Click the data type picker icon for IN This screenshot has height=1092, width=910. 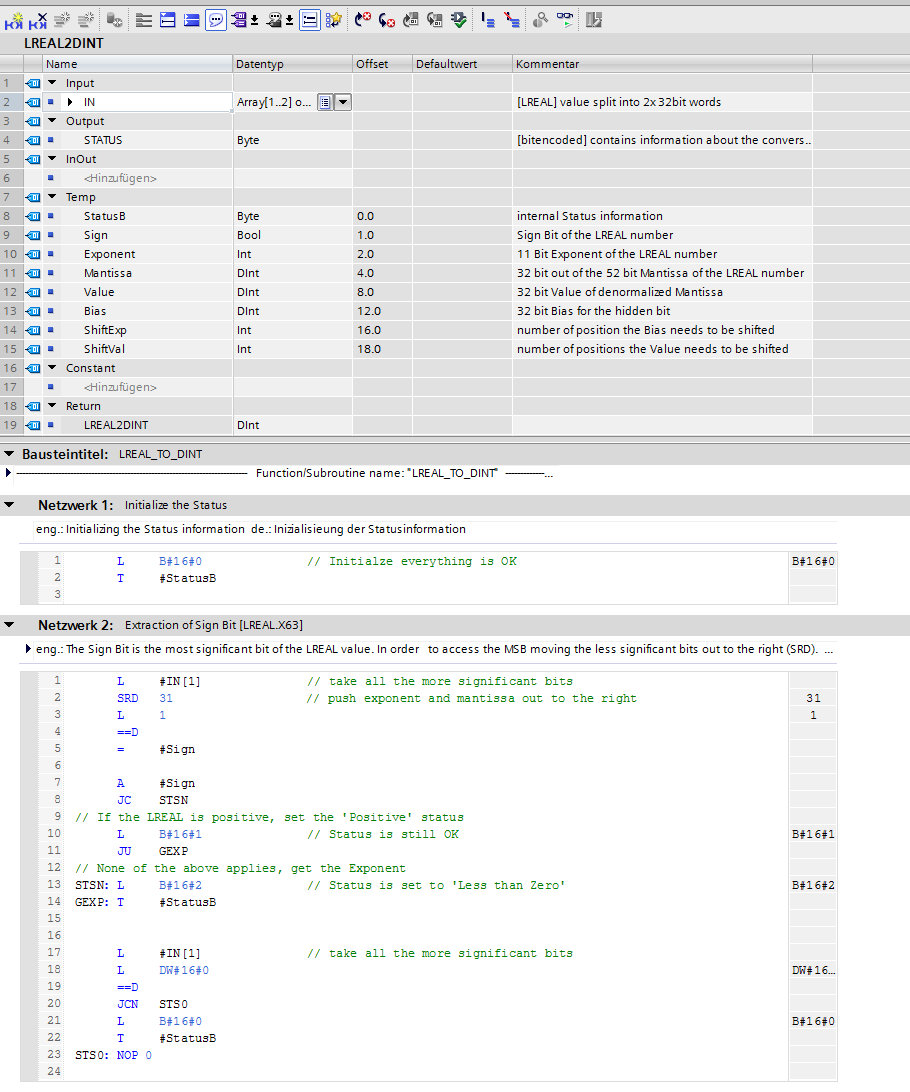tap(325, 102)
